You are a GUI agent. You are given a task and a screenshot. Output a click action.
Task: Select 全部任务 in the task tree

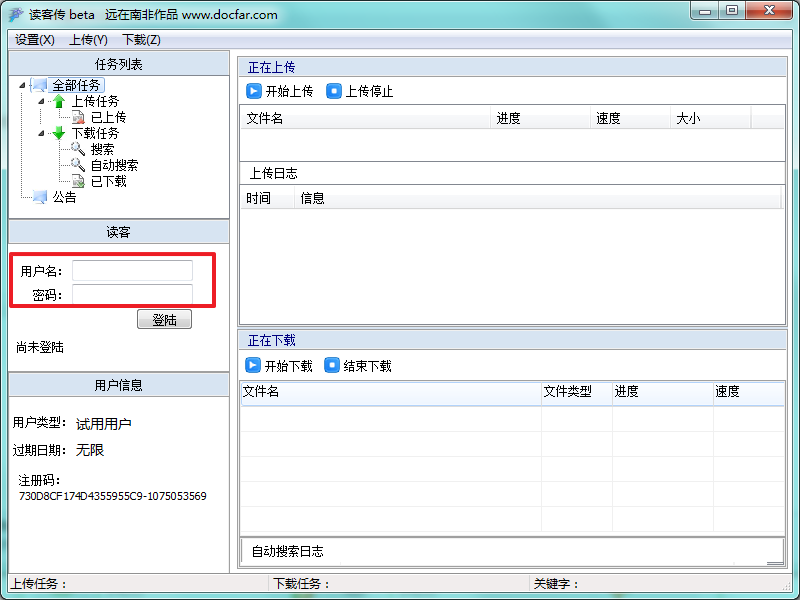click(x=76, y=85)
